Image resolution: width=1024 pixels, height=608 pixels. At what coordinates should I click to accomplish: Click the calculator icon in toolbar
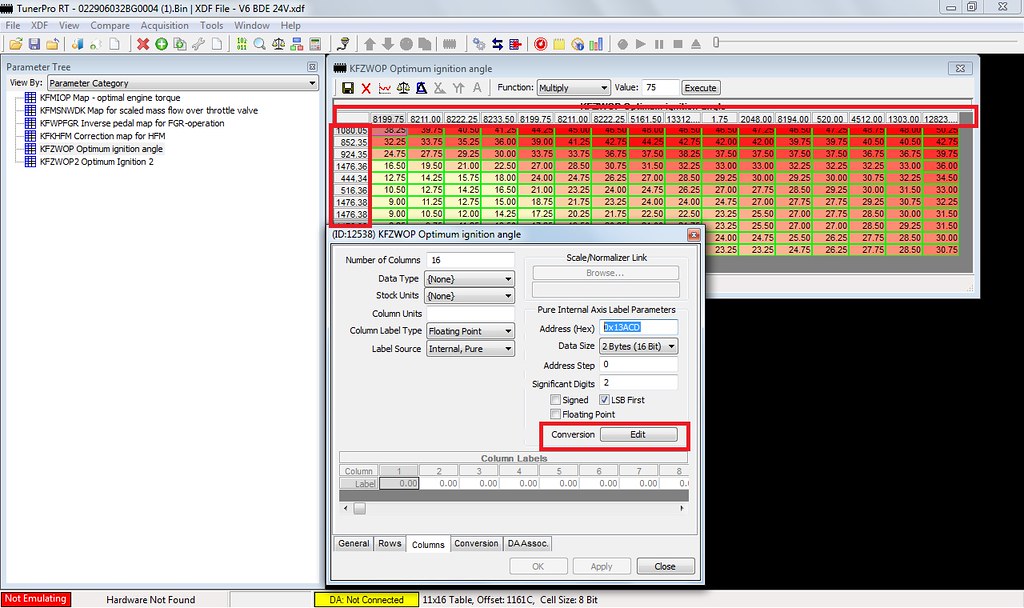coord(315,44)
